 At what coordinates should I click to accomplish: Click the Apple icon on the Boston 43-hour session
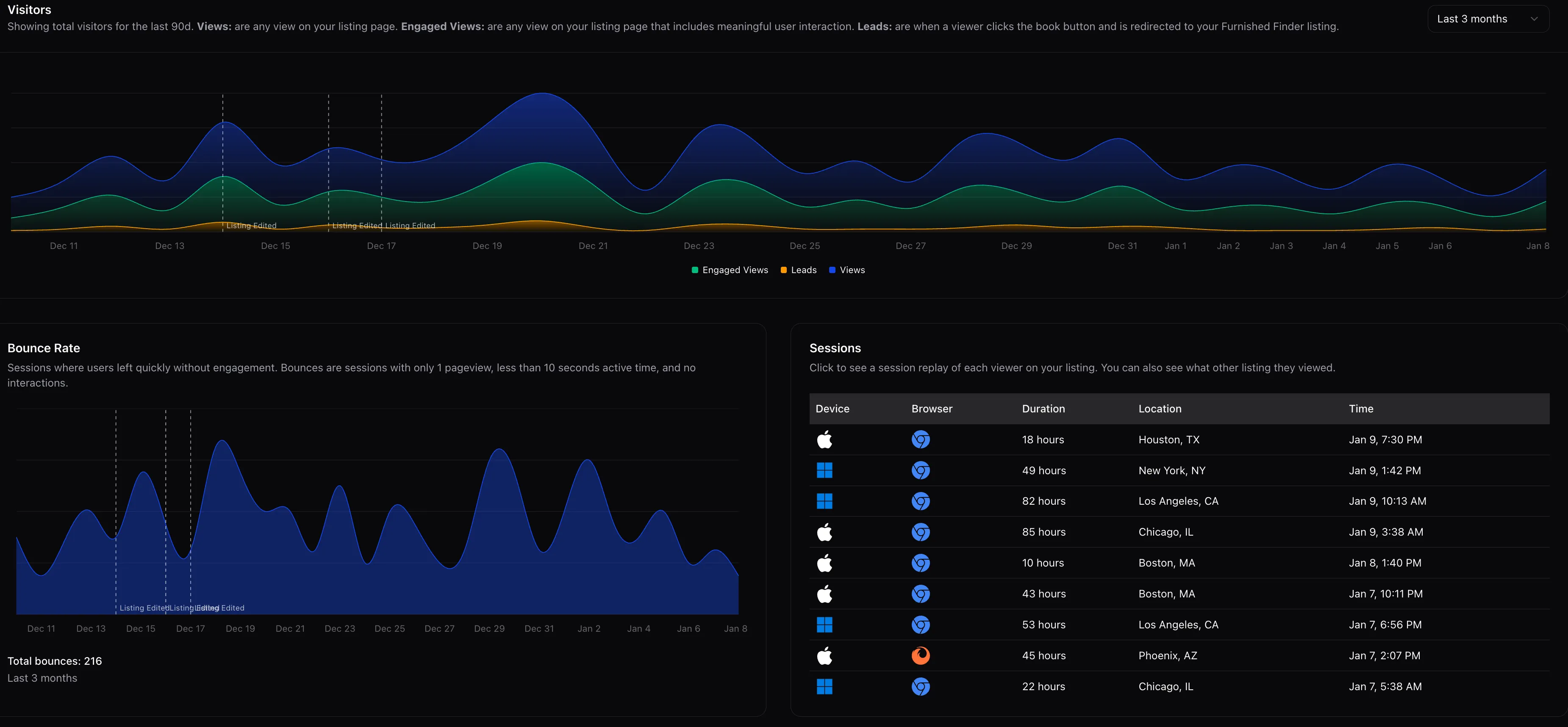[825, 594]
